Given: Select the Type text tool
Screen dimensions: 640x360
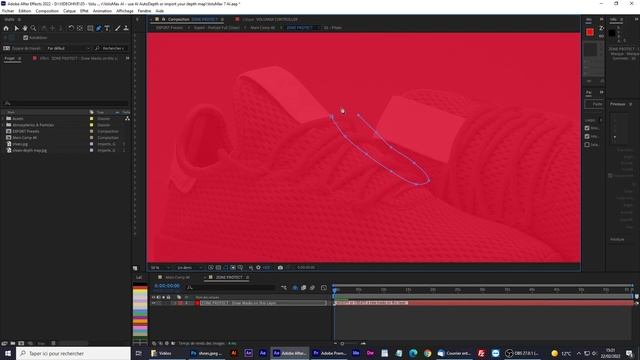Looking at the screenshot, I should (107, 28).
